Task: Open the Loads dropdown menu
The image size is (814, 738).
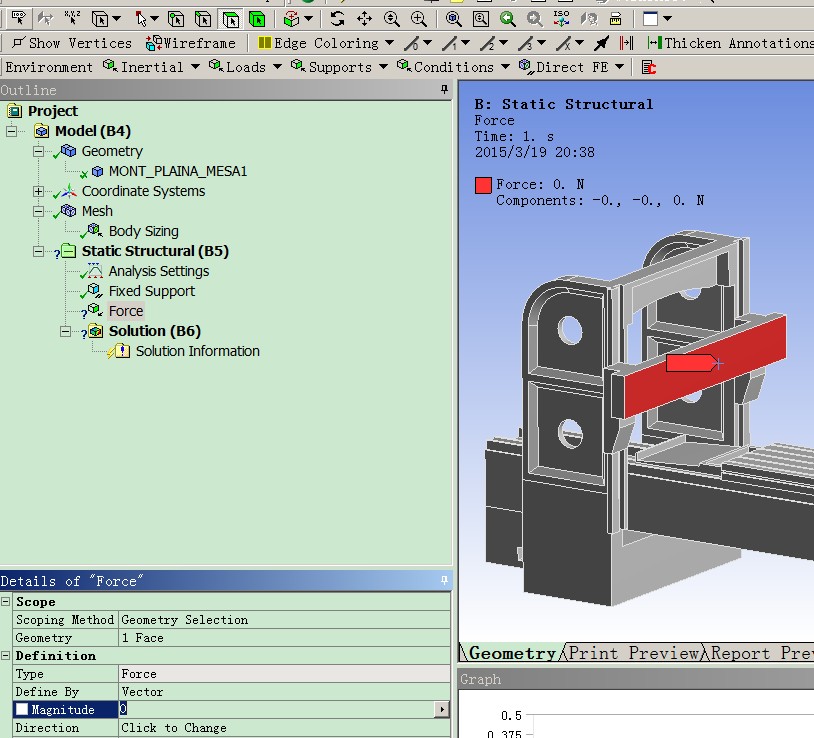Action: [245, 67]
